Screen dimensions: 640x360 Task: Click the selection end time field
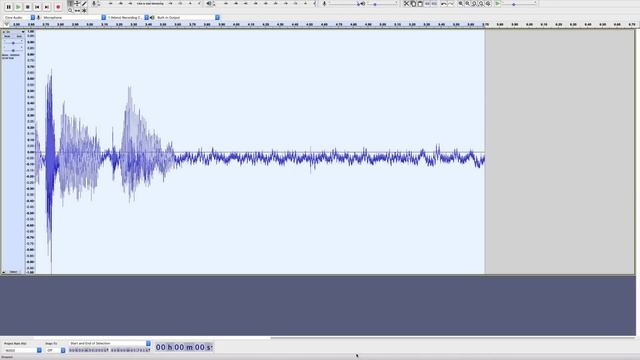click(x=131, y=350)
